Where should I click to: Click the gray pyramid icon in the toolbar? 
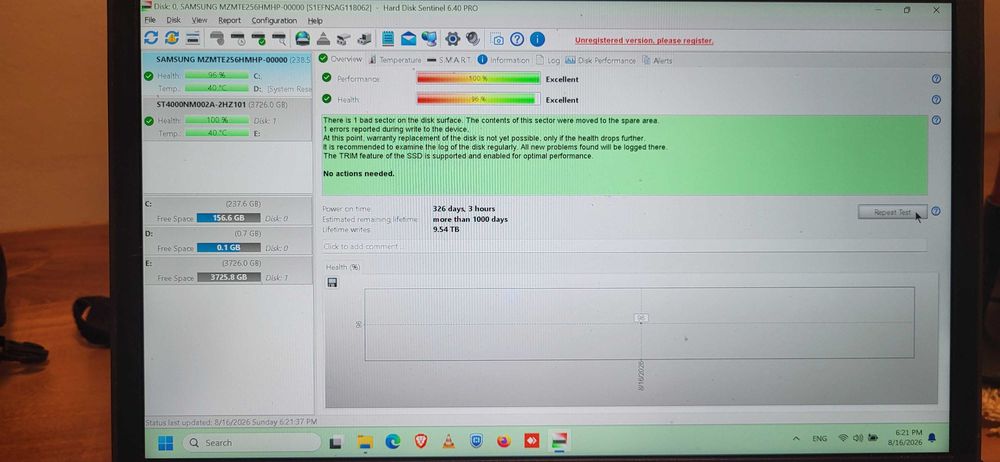323,39
